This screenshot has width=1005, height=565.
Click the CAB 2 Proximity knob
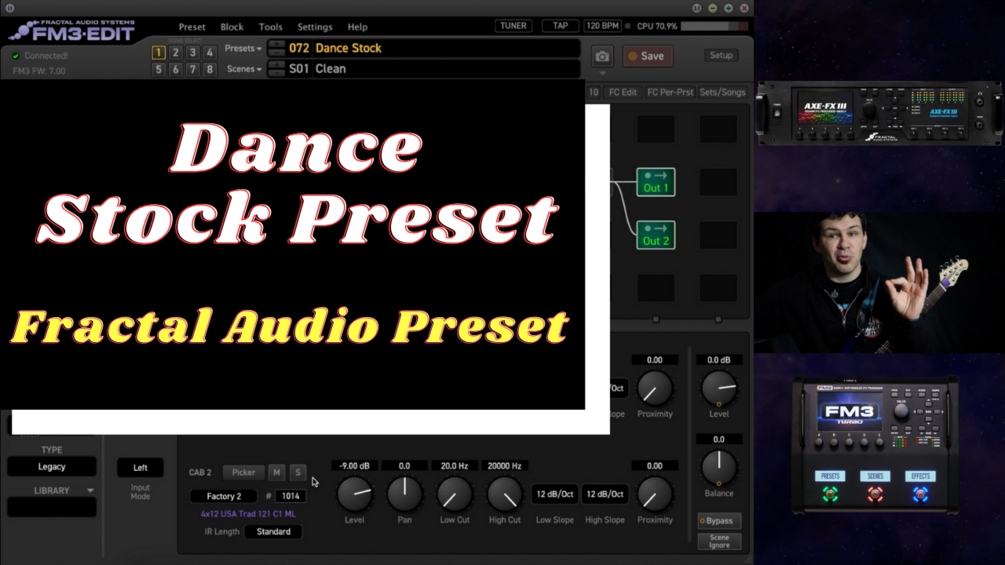[x=655, y=494]
